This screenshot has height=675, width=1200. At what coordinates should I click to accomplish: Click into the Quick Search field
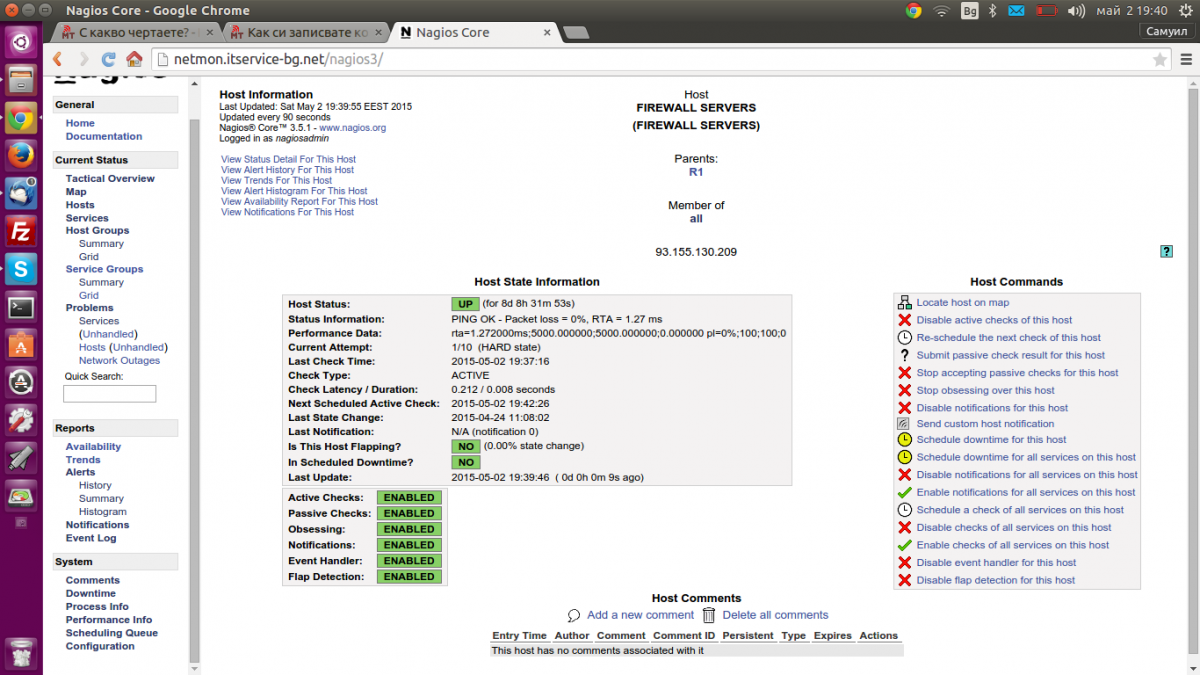[x=110, y=394]
